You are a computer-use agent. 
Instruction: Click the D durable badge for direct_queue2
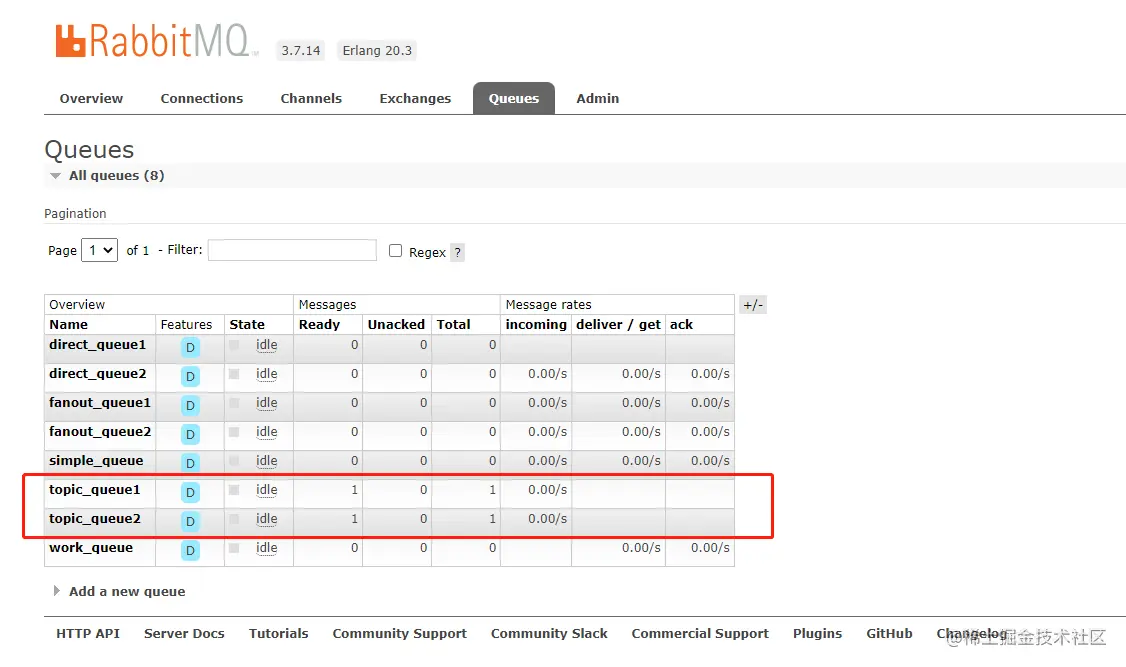click(190, 376)
